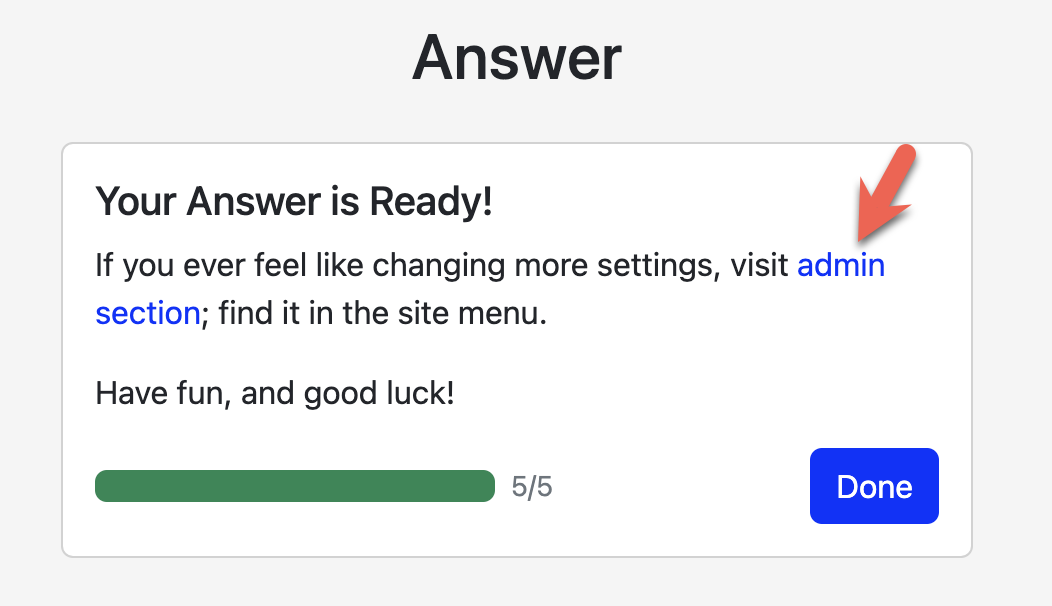Image resolution: width=1052 pixels, height=606 pixels.
Task: Click the green progress bar
Action: click(295, 486)
